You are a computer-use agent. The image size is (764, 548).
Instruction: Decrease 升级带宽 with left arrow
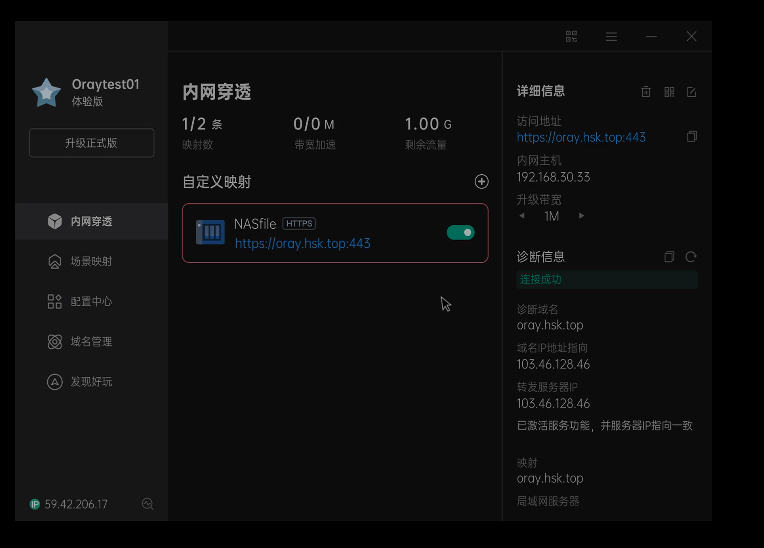522,215
